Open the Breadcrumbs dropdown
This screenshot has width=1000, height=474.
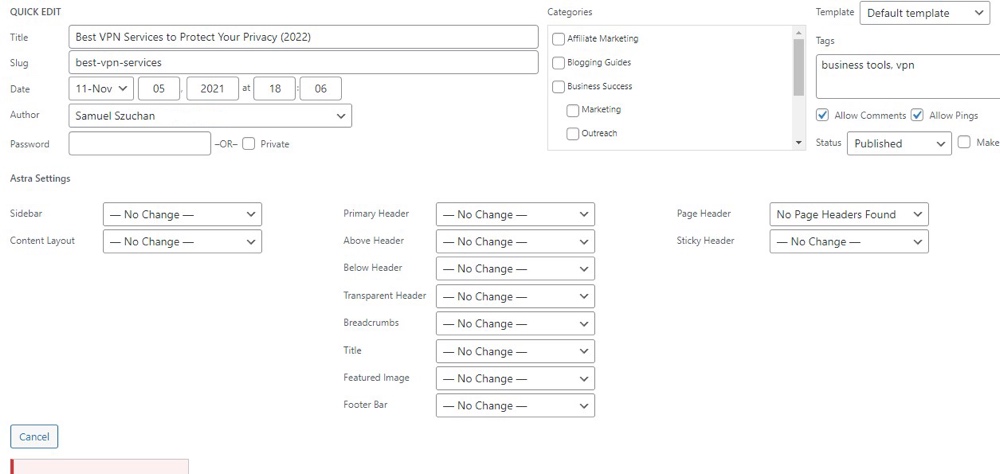coord(515,324)
